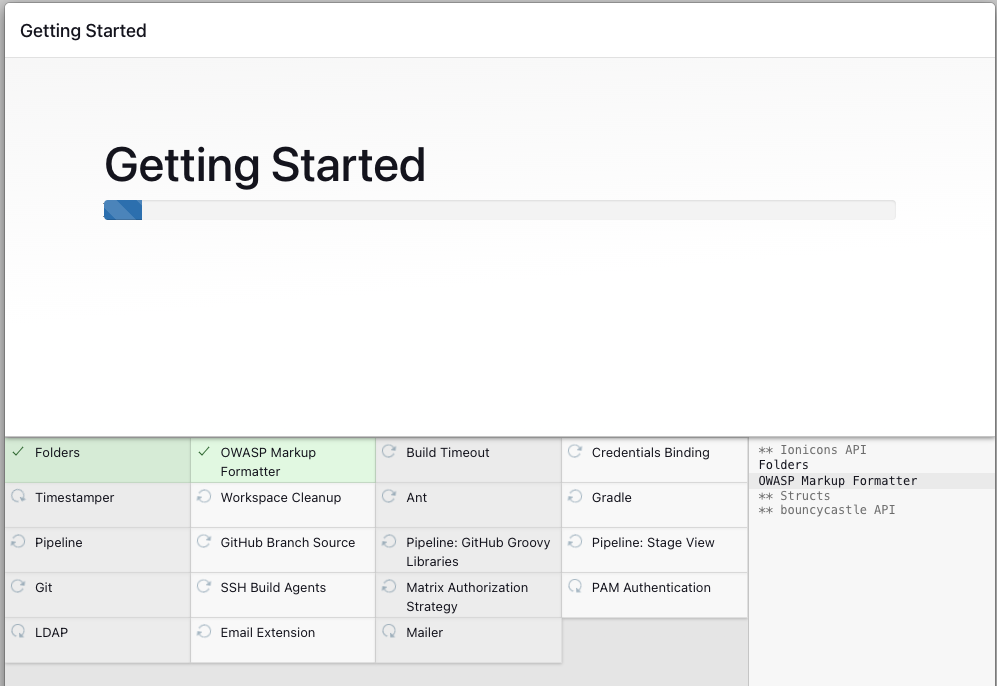This screenshot has height=686, width=997.
Task: Click the pending icon next to Mailer
Action: [x=389, y=632]
